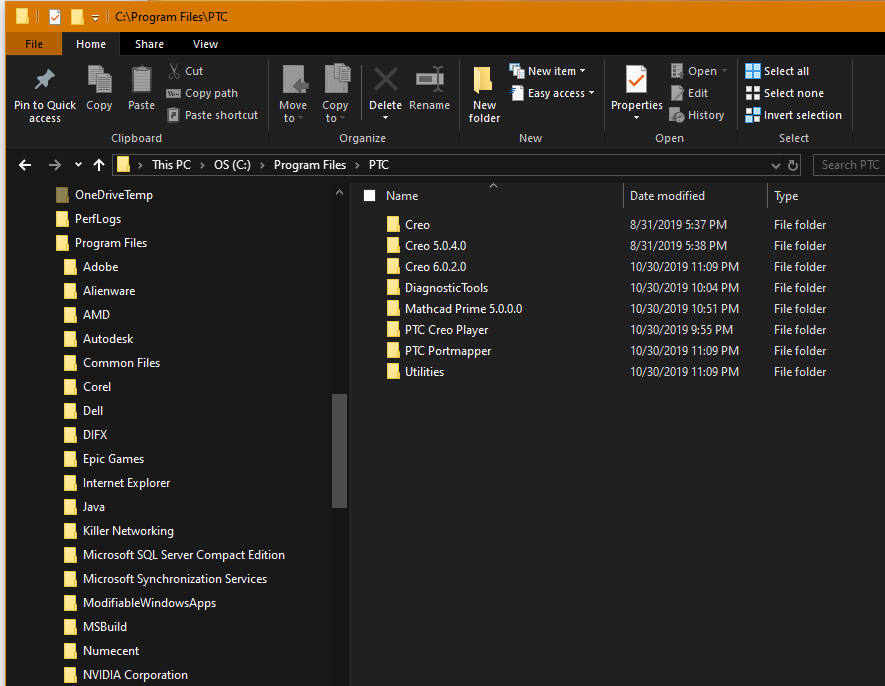Click the Rename icon in Organize group
This screenshot has height=686, width=885.
pyautogui.click(x=429, y=82)
